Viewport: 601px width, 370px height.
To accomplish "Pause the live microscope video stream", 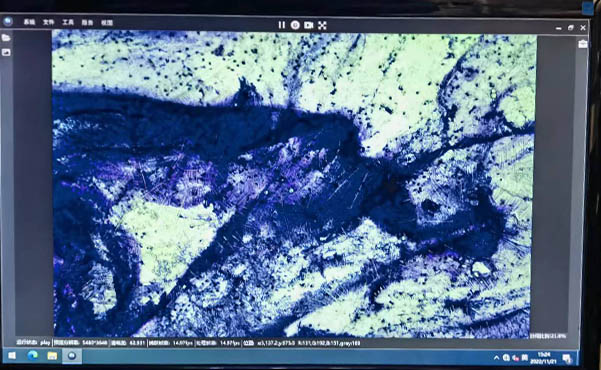I will [282, 25].
